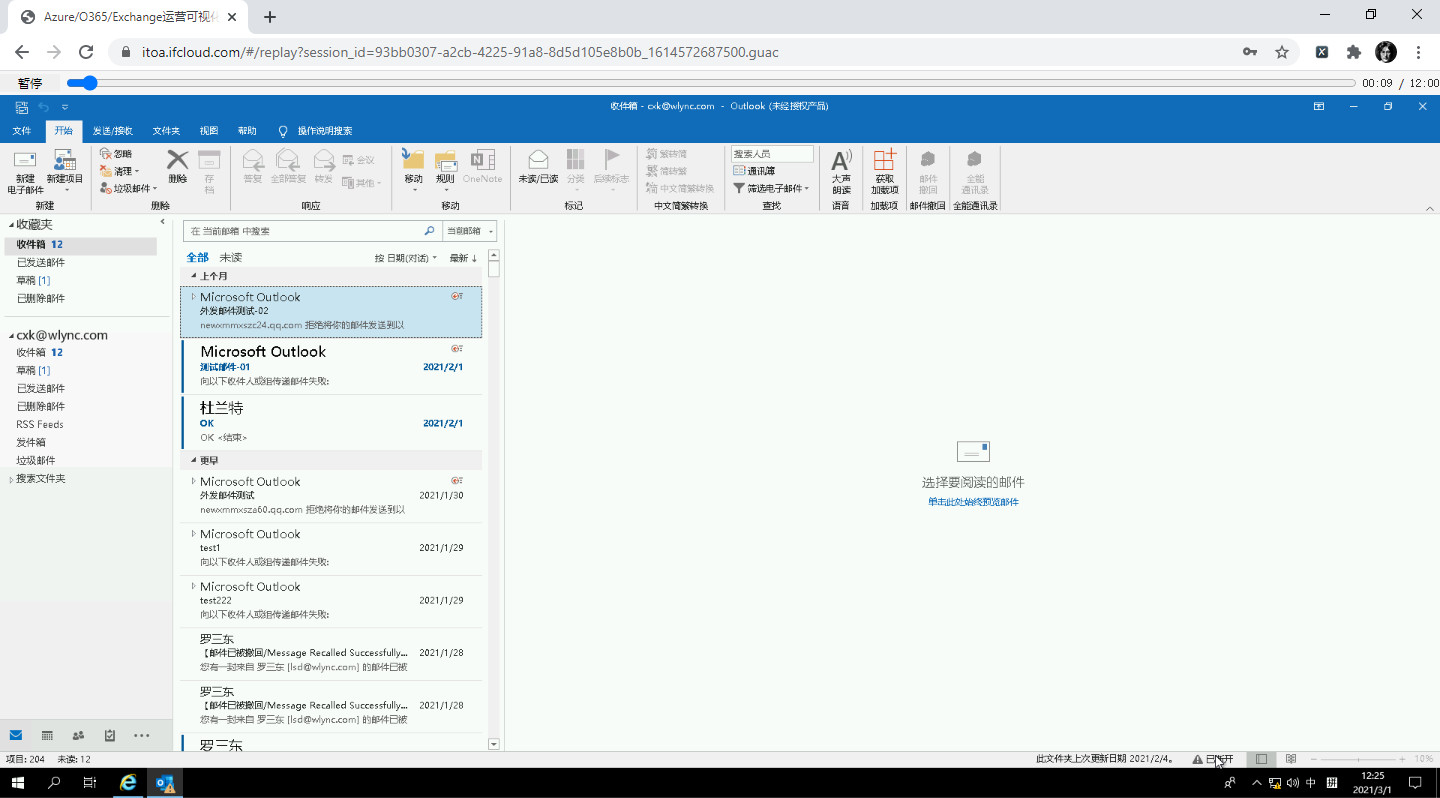
Task: Switch to Tasks view in navigation bar
Action: coord(110,735)
